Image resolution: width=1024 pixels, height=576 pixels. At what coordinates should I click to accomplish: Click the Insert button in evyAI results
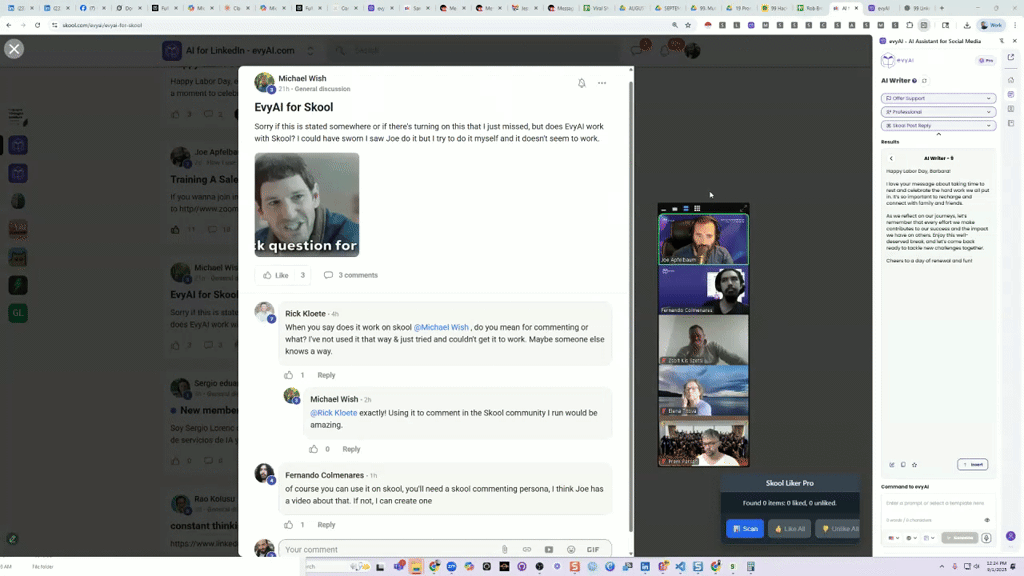(972, 464)
